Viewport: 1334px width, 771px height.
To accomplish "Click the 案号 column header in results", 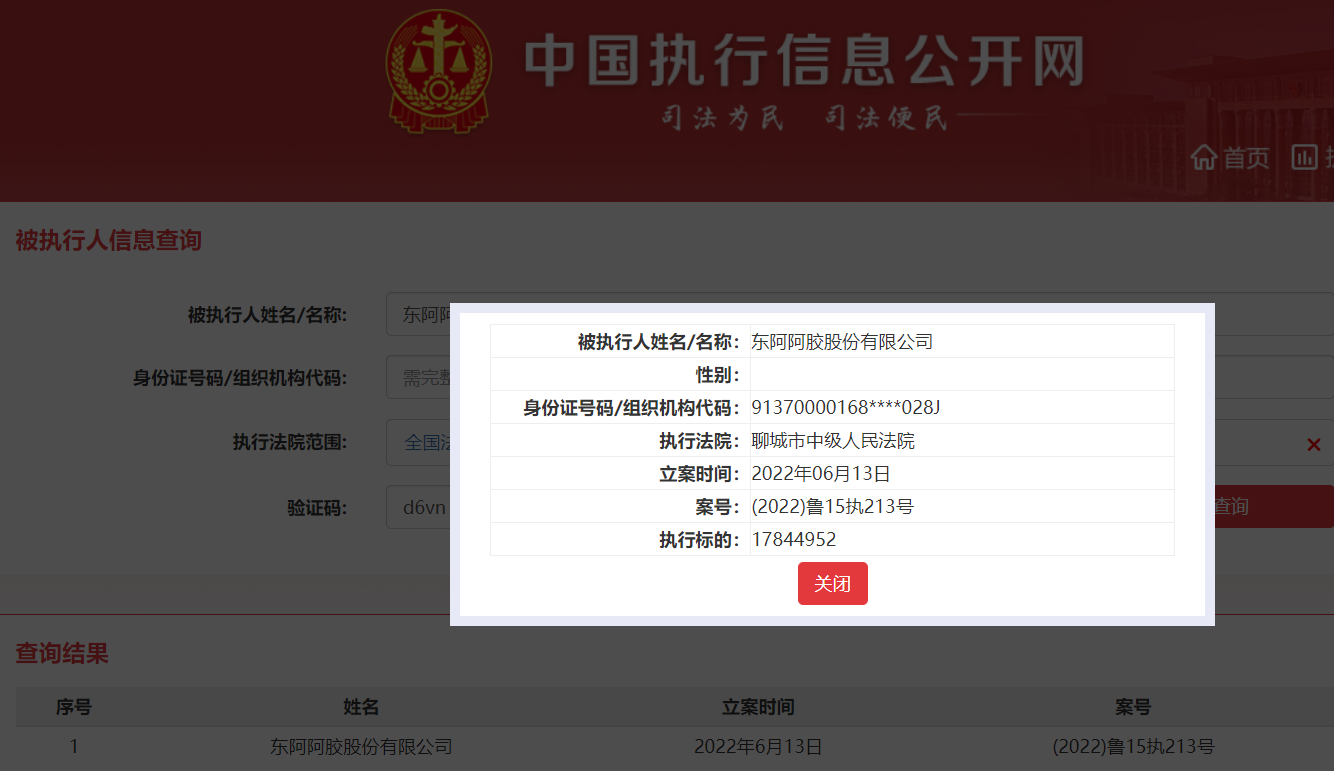I will [1133, 707].
